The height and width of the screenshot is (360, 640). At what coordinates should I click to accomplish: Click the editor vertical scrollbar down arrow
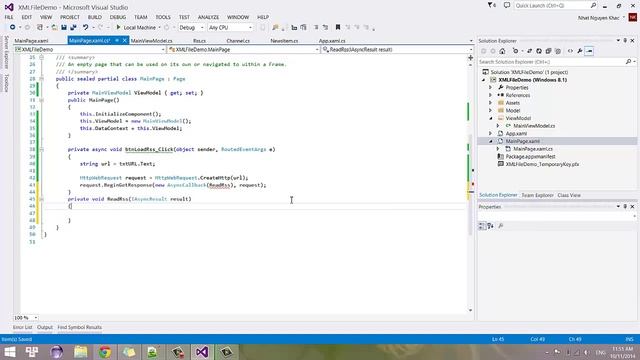click(x=471, y=310)
